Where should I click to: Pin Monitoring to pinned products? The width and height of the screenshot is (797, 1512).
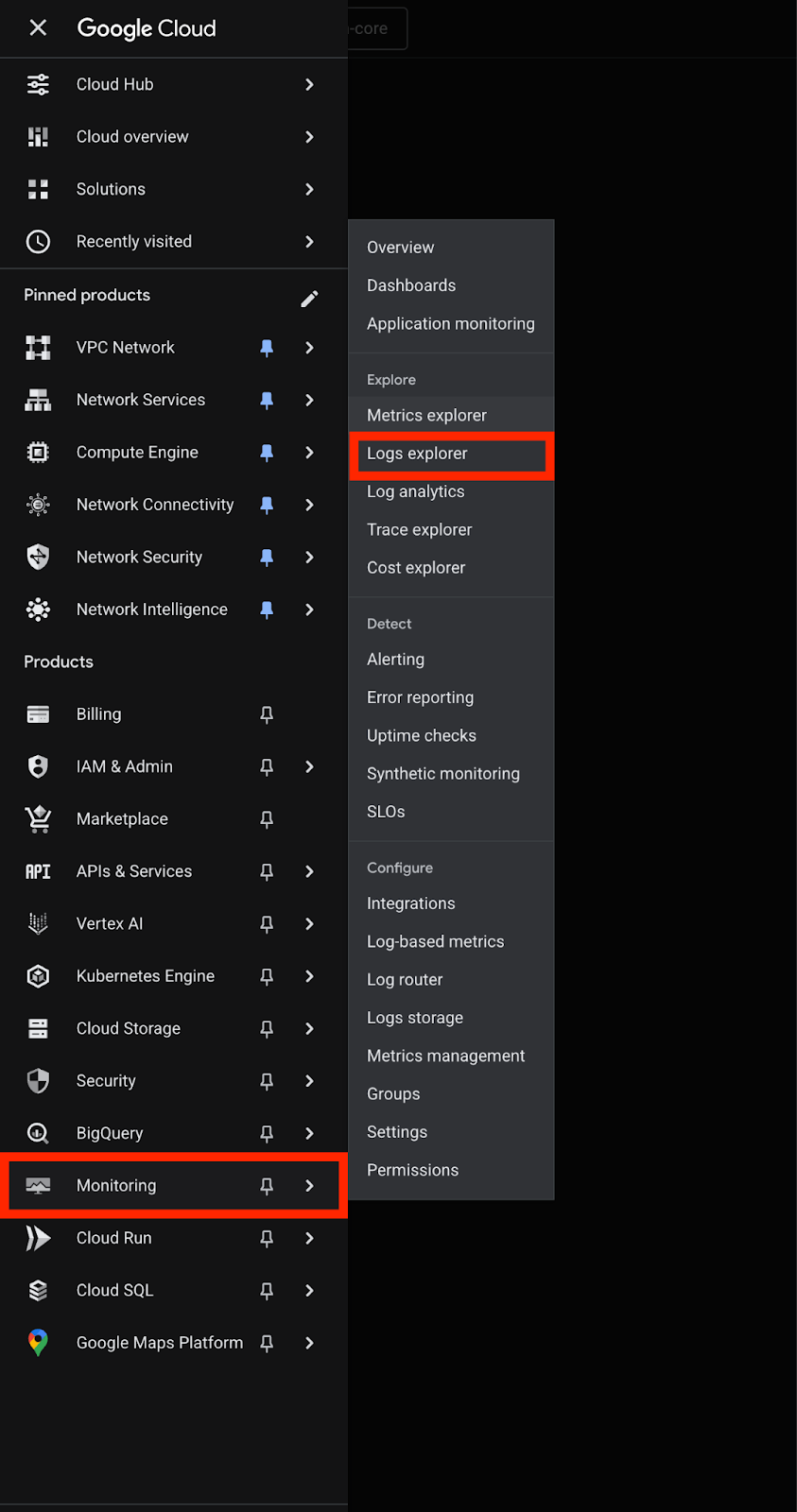point(267,1186)
